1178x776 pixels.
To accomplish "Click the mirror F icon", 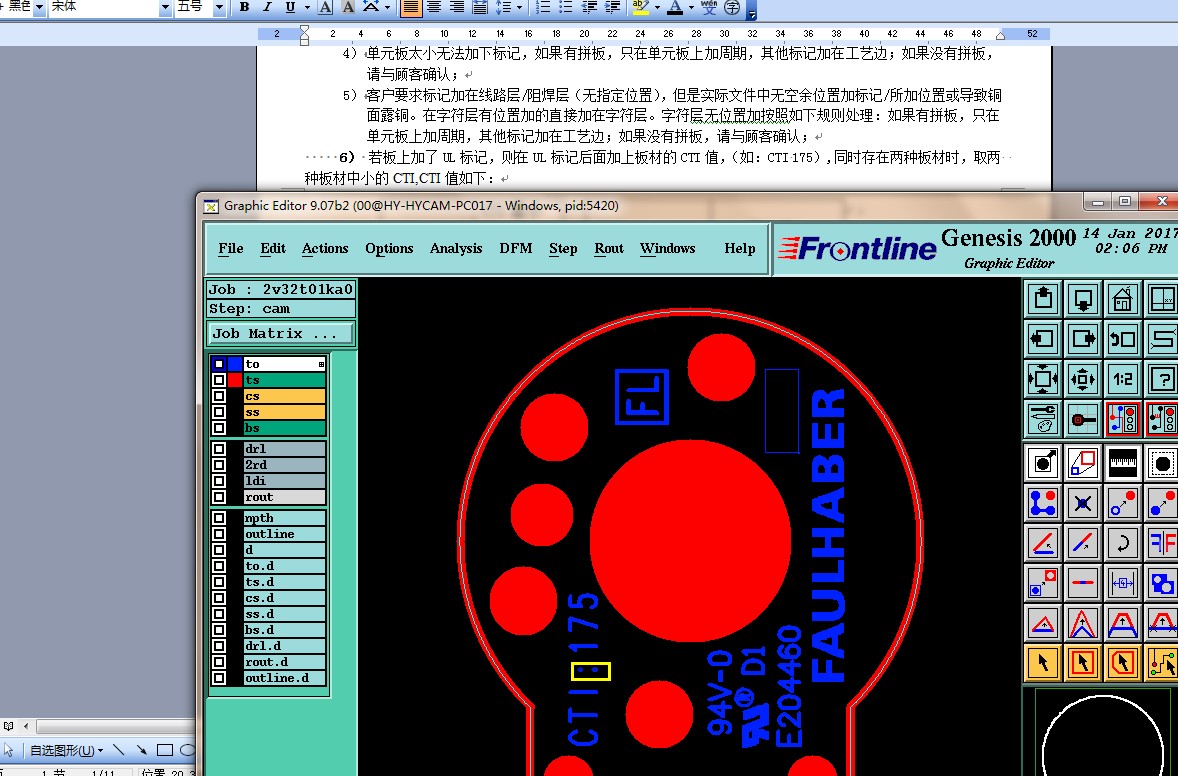I will (1161, 542).
